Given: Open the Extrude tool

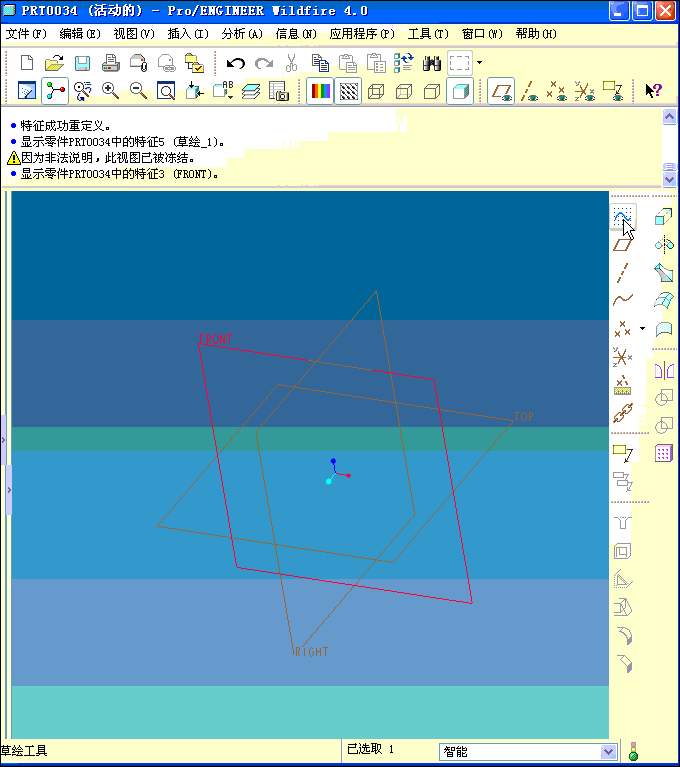Looking at the screenshot, I should tap(663, 216).
